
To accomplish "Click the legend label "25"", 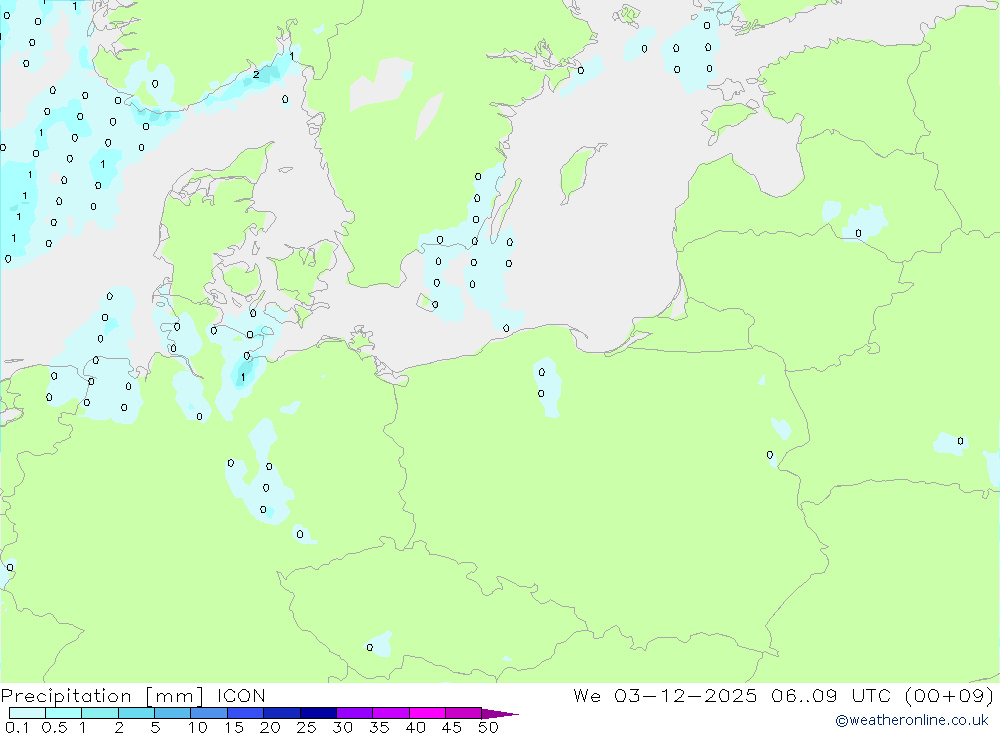I will pyautogui.click(x=307, y=727).
